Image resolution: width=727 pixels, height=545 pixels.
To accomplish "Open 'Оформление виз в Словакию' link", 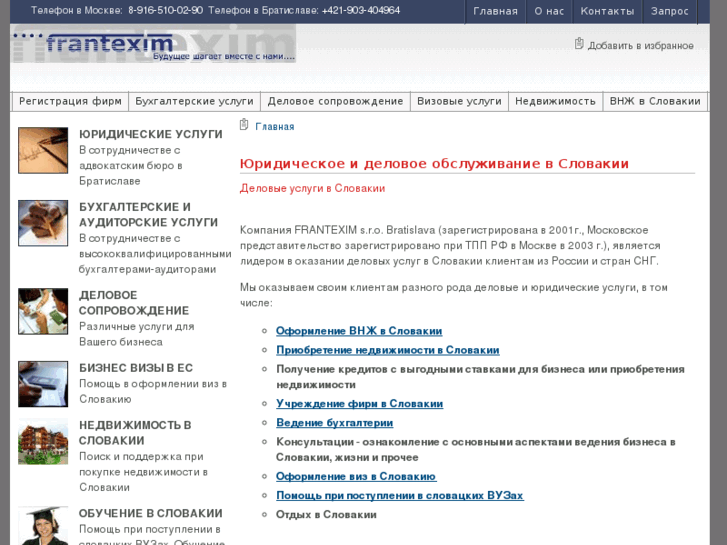I will click(356, 476).
